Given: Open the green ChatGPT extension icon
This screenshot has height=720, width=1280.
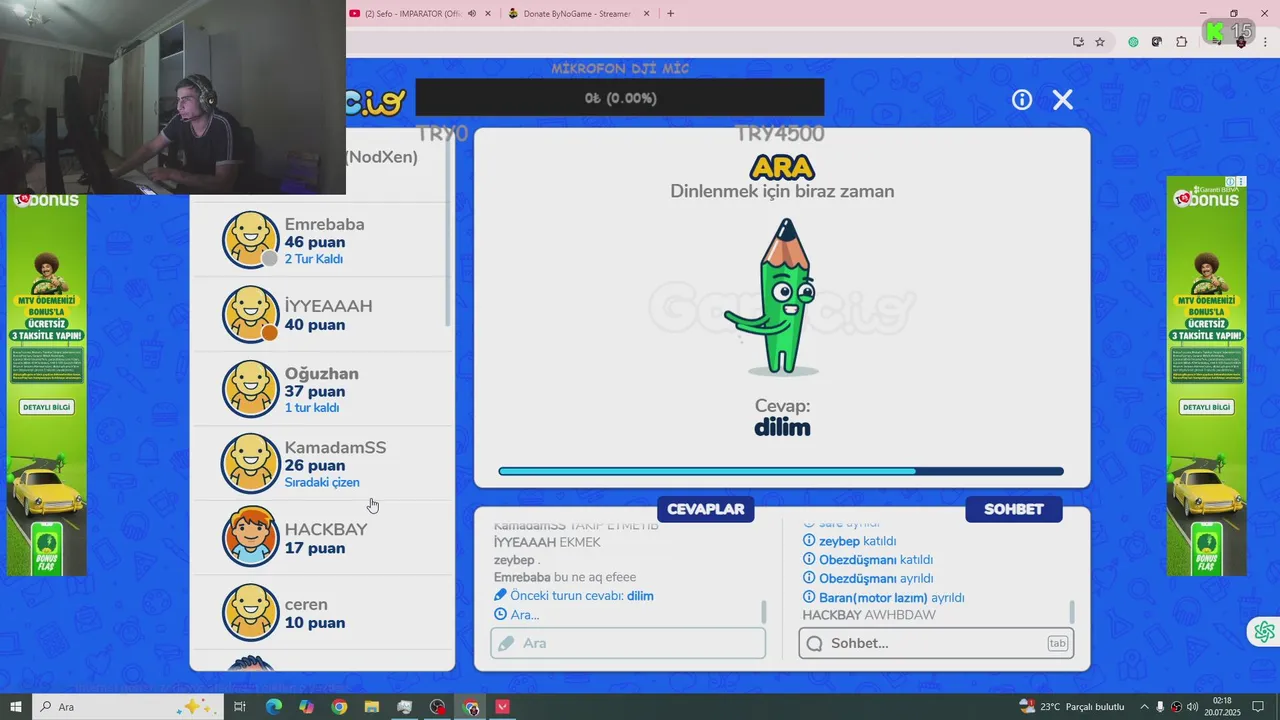Looking at the screenshot, I should [x=1133, y=42].
